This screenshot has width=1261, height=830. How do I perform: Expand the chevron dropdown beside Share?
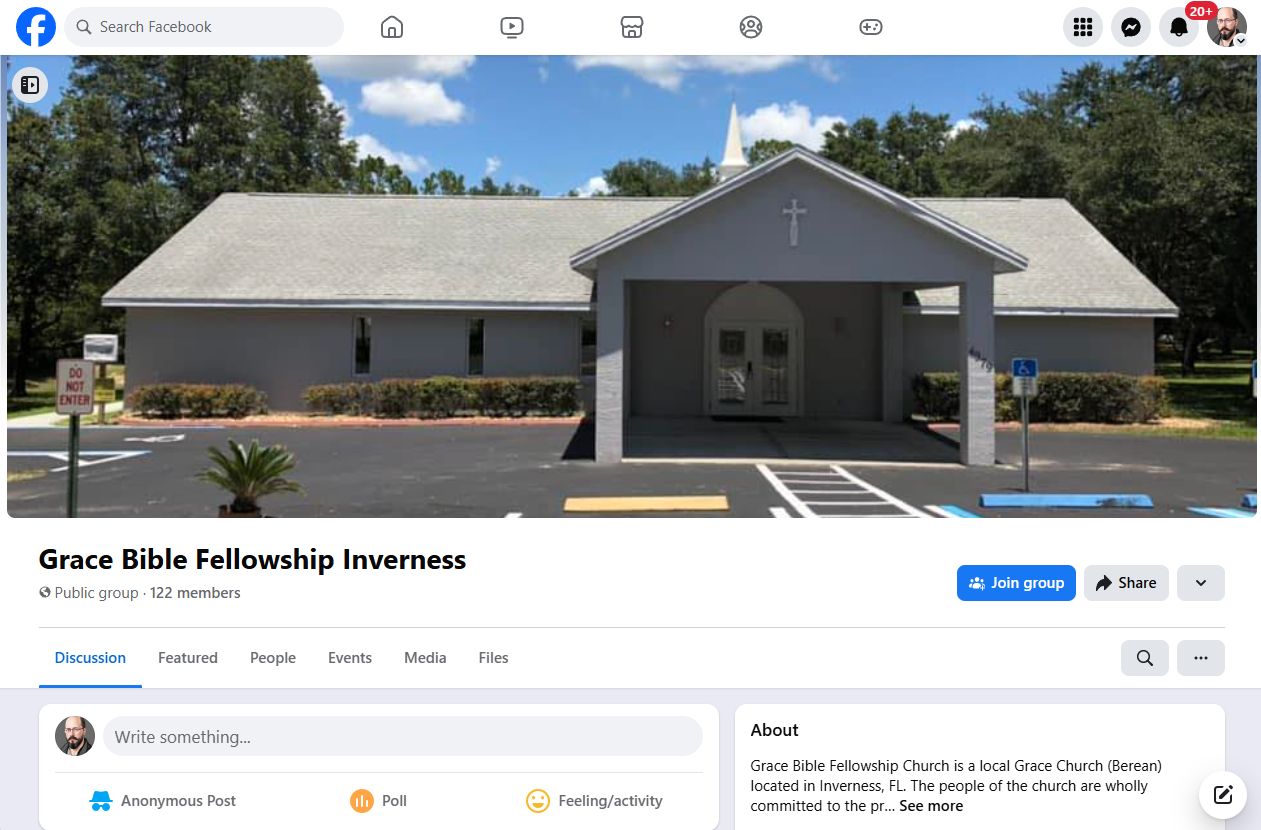point(1201,583)
